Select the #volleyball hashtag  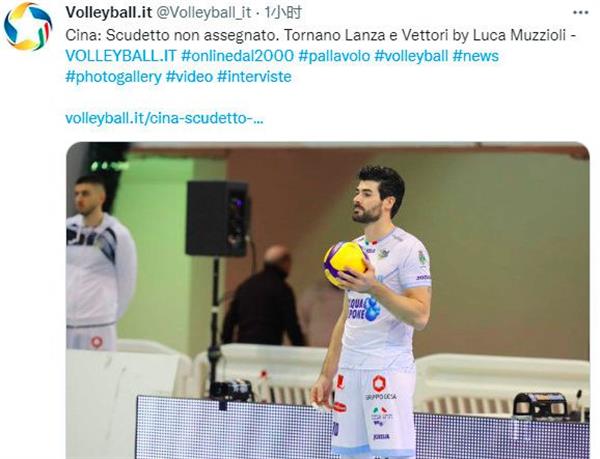[x=411, y=56]
